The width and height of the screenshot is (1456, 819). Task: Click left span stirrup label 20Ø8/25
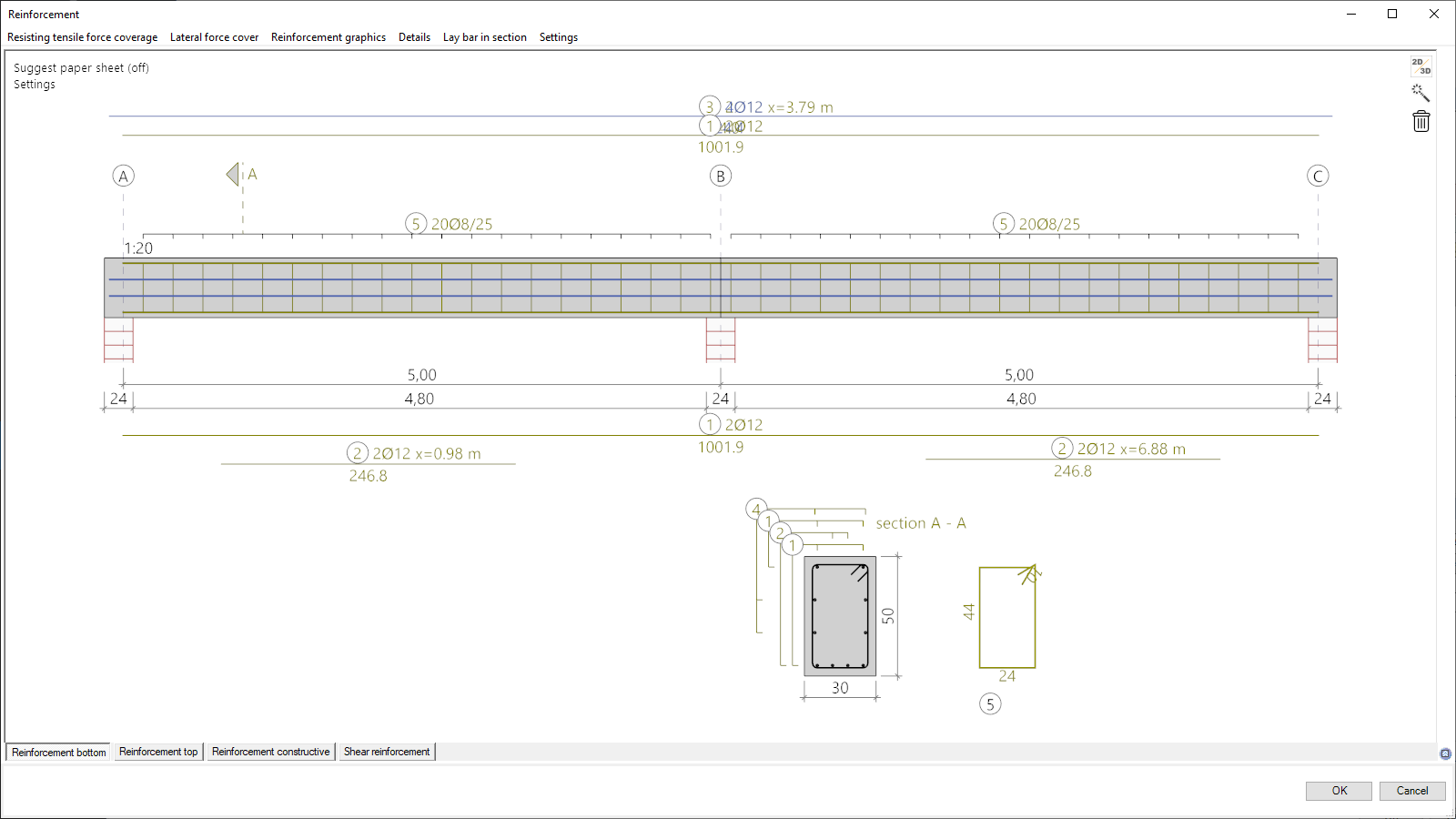click(462, 224)
